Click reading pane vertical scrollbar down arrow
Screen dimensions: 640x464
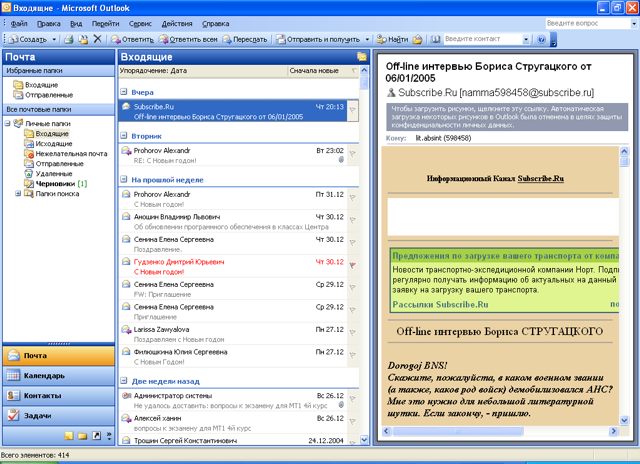click(x=624, y=420)
